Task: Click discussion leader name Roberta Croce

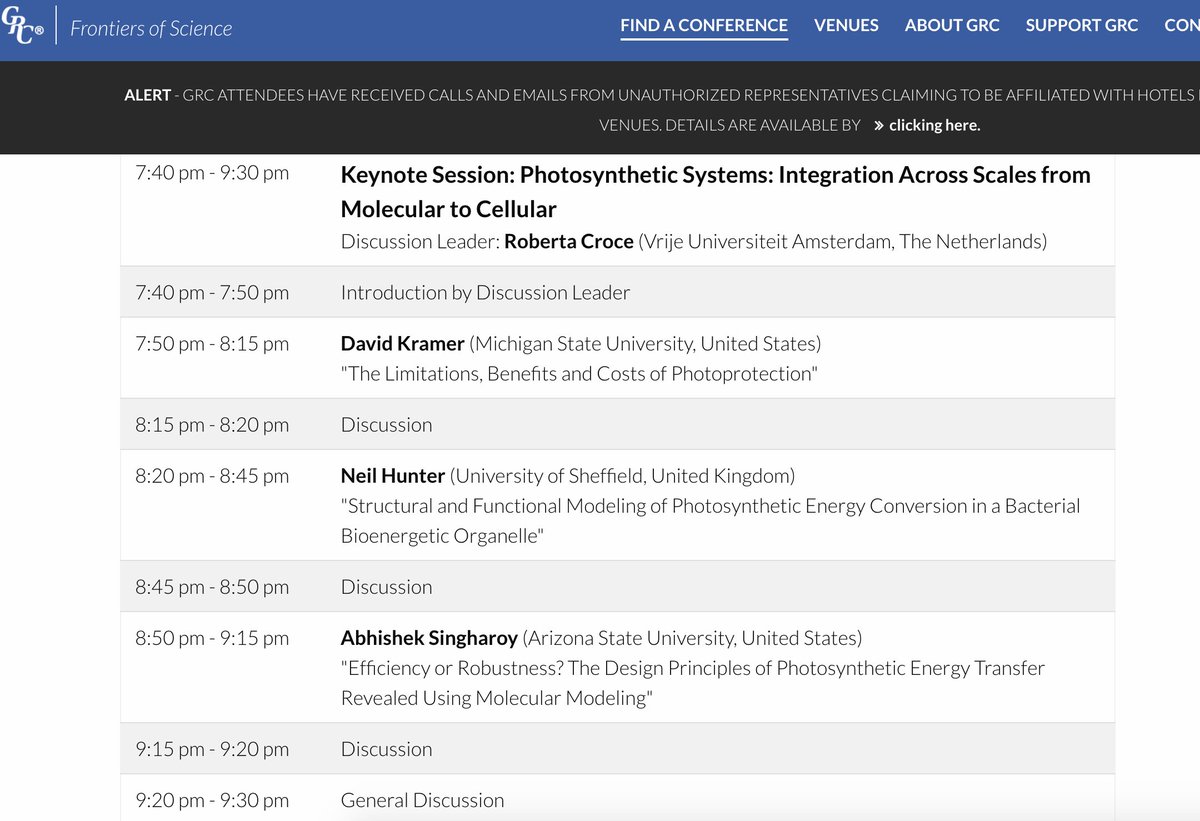Action: pyautogui.click(x=569, y=241)
